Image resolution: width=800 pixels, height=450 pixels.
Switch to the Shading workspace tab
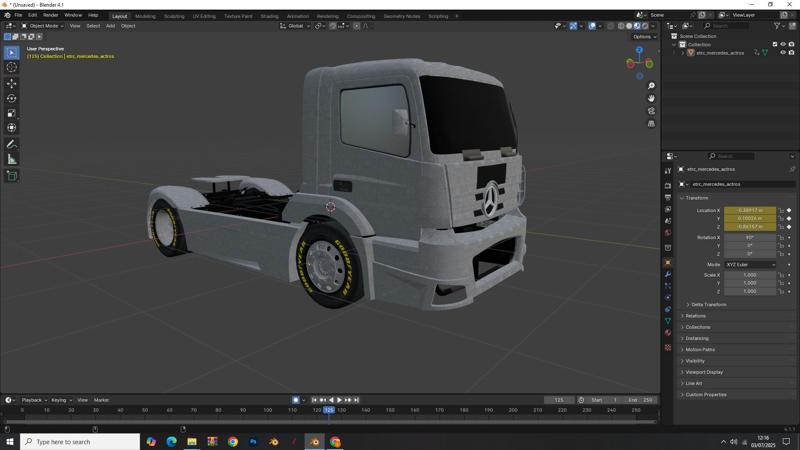coord(269,16)
